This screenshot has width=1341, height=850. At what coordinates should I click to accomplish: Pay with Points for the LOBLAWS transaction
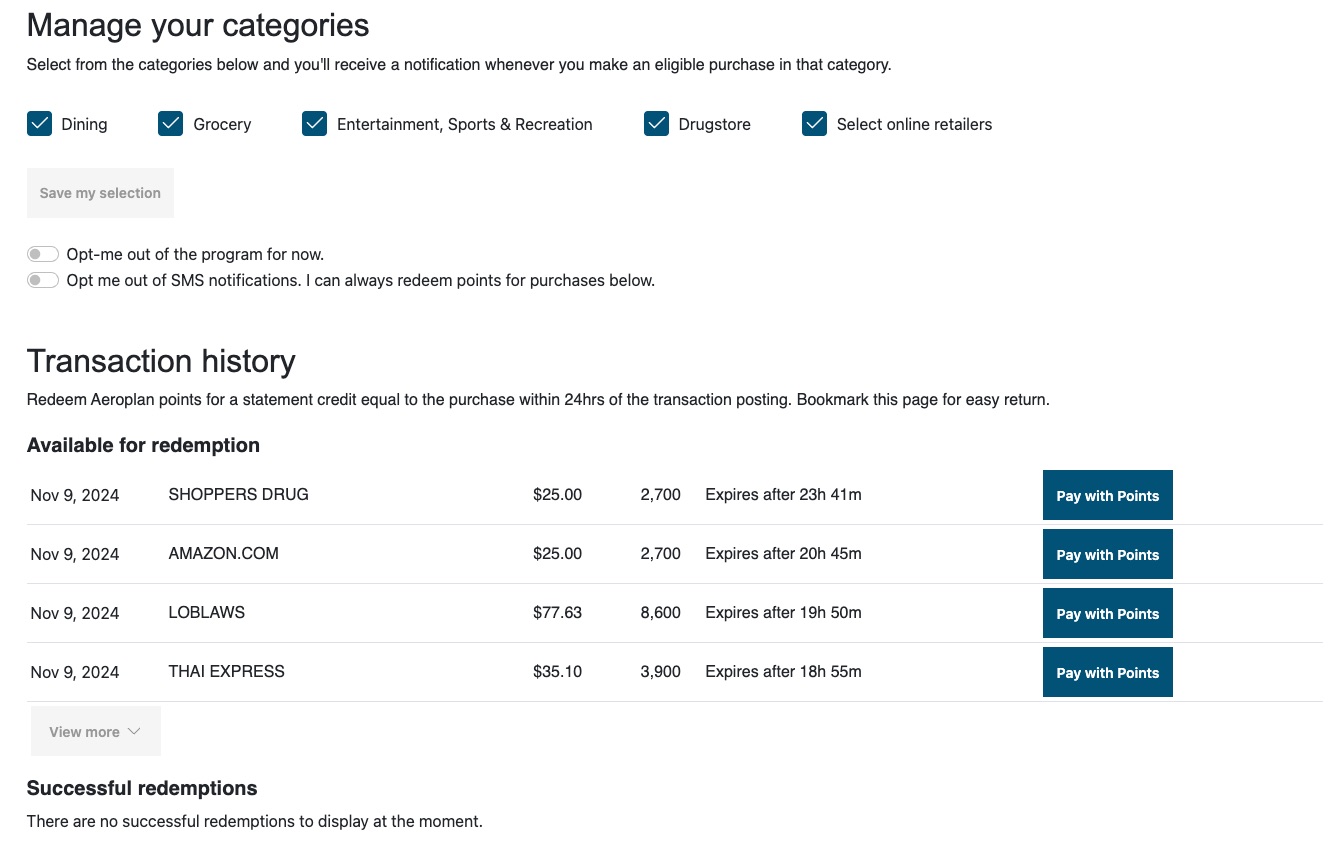tap(1107, 612)
